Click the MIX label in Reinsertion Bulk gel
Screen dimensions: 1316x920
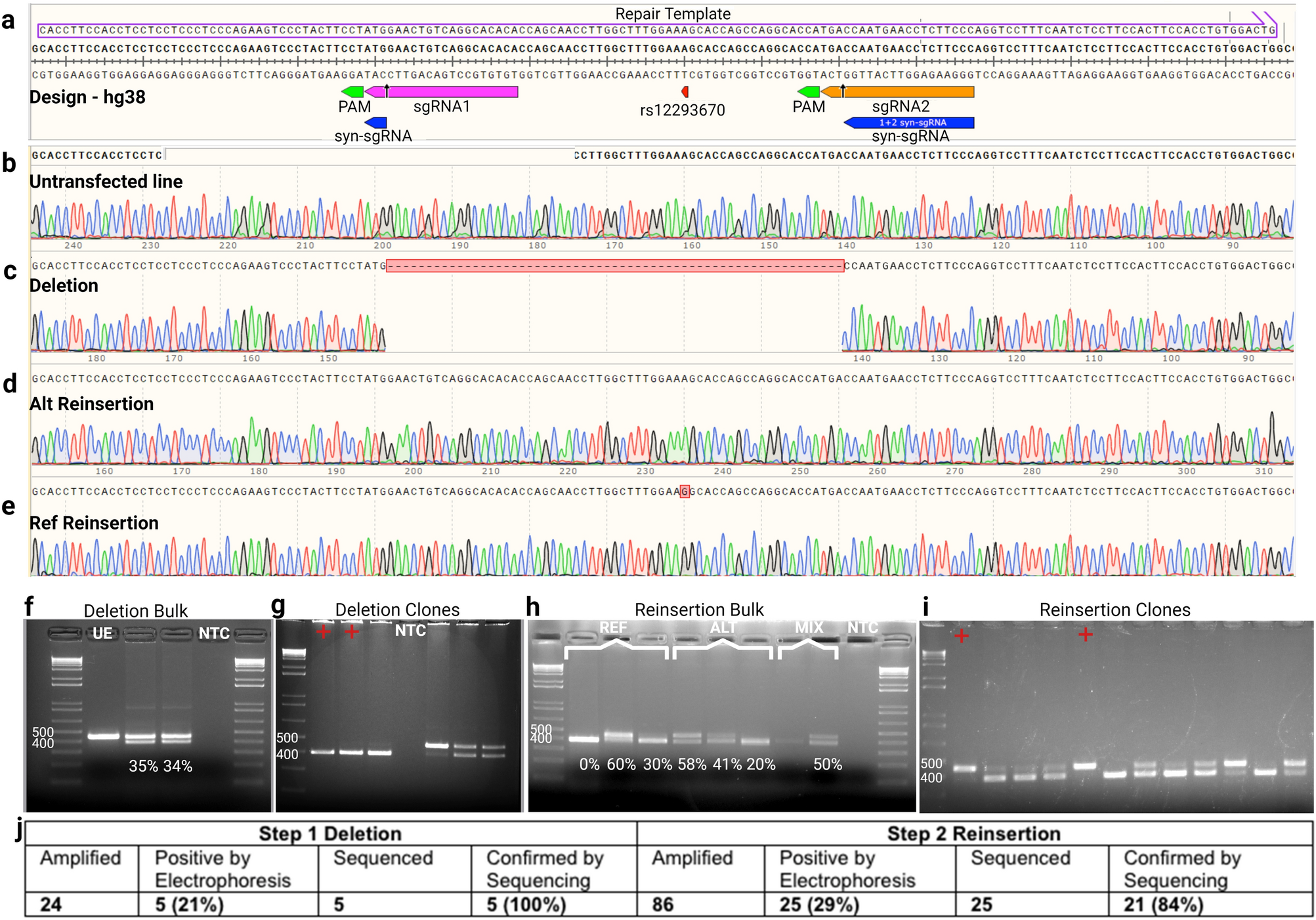pyautogui.click(x=809, y=628)
